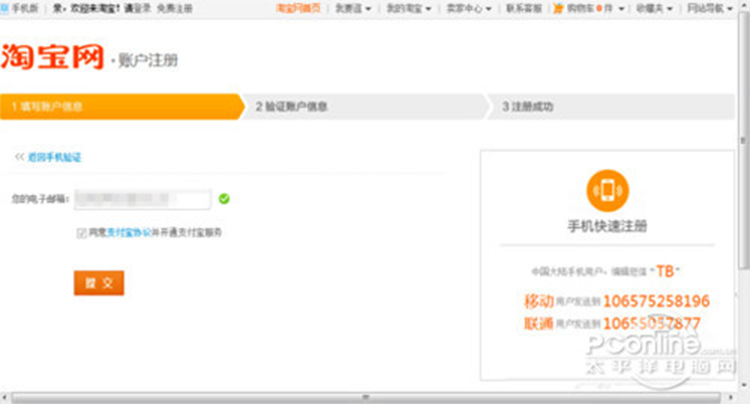Open the Alipay agreement link
750x404 pixels.
(x=129, y=232)
